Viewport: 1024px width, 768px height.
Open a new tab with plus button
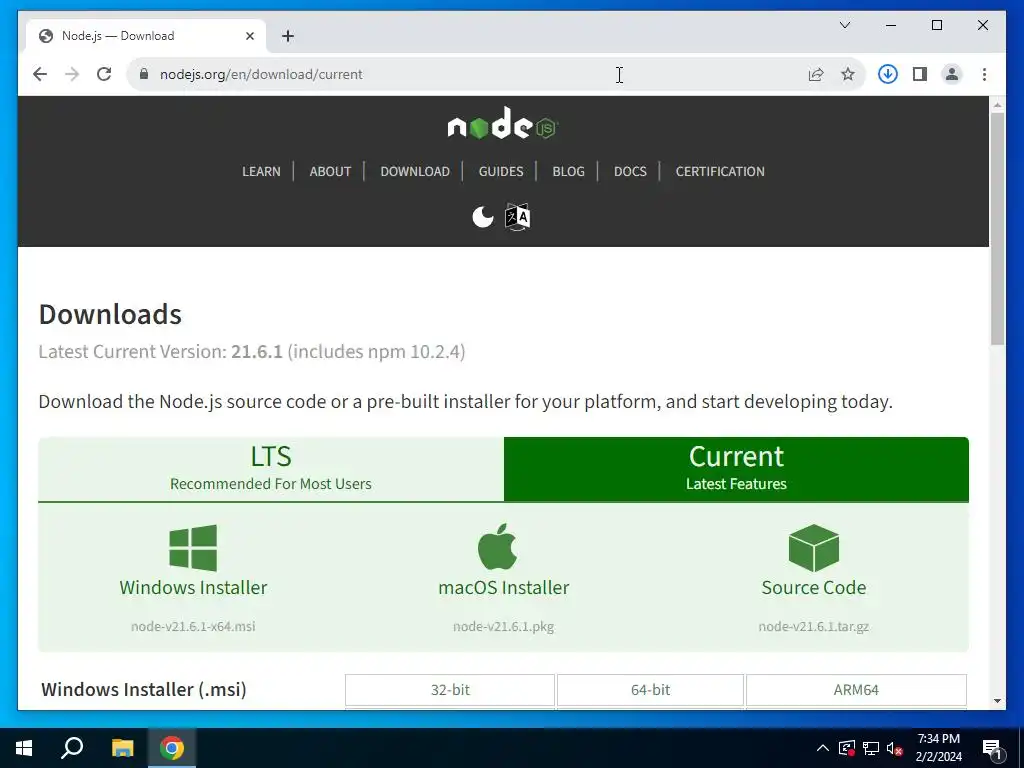pyautogui.click(x=288, y=36)
